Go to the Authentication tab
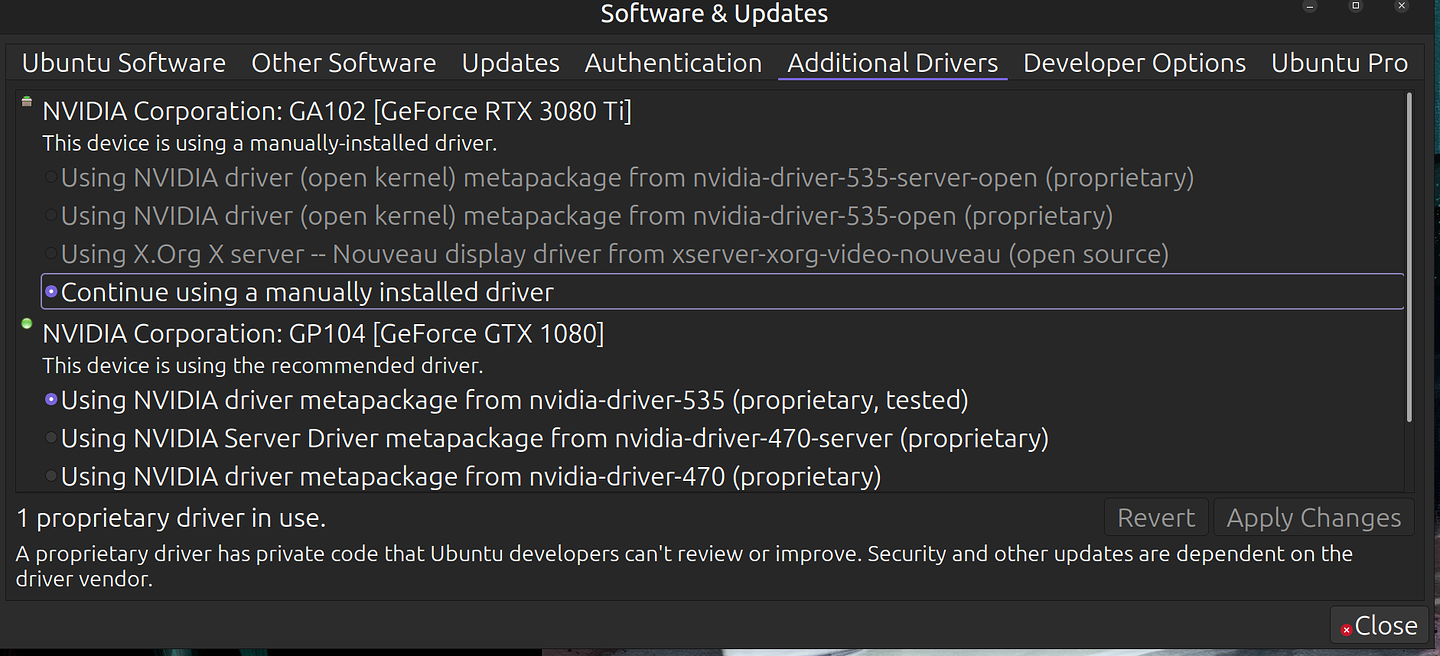This screenshot has height=656, width=1440. [672, 62]
